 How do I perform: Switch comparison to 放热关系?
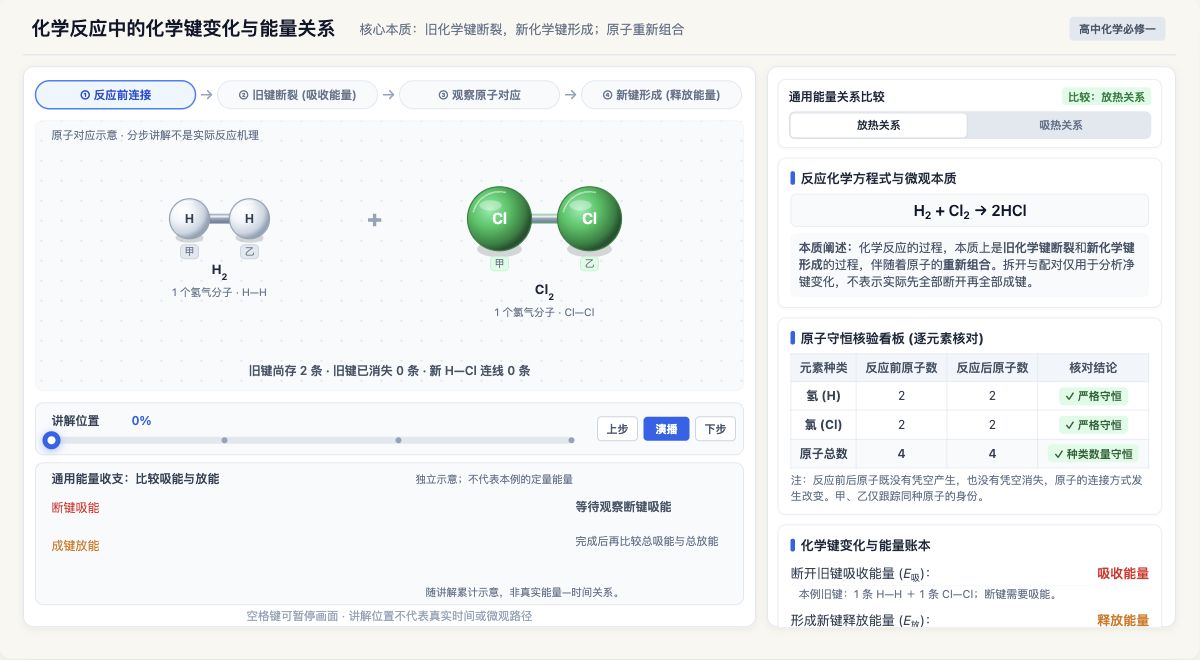pyautogui.click(x=878, y=125)
